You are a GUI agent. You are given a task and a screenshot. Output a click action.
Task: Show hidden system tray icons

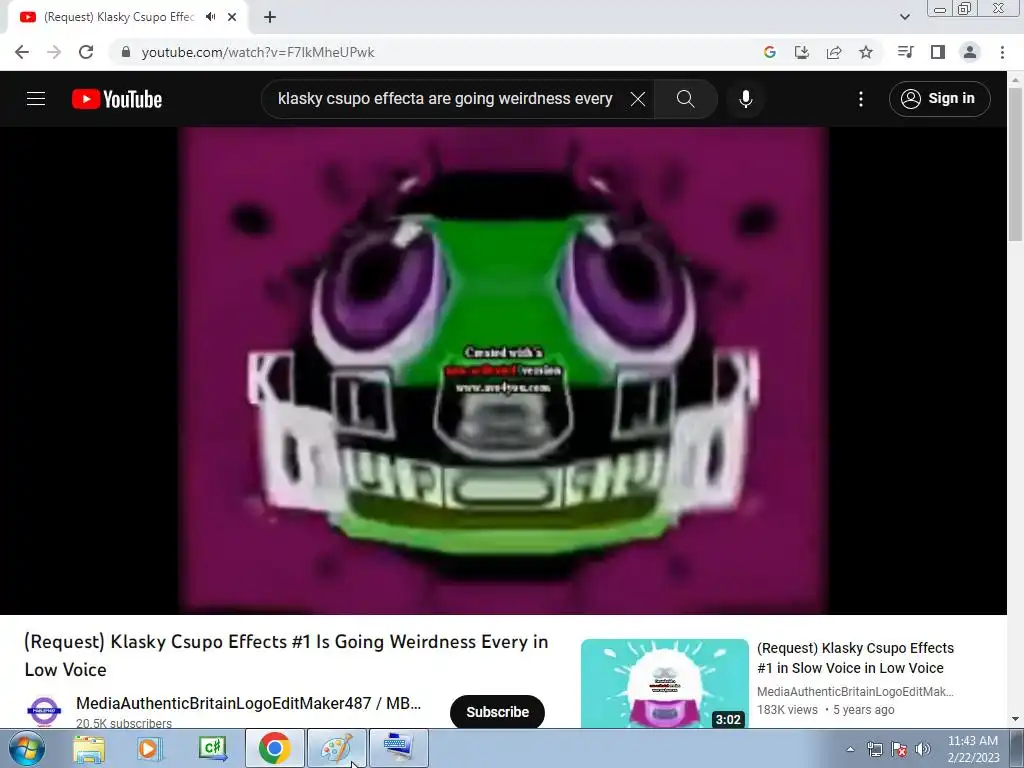[x=850, y=749]
